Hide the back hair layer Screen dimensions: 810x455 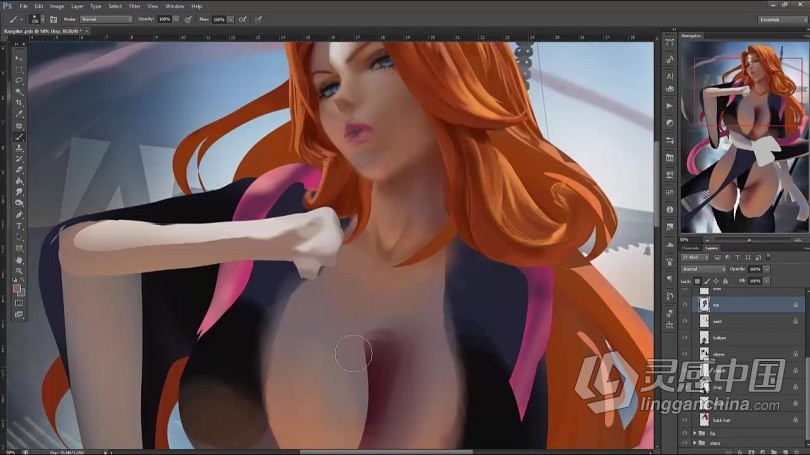[x=685, y=420]
